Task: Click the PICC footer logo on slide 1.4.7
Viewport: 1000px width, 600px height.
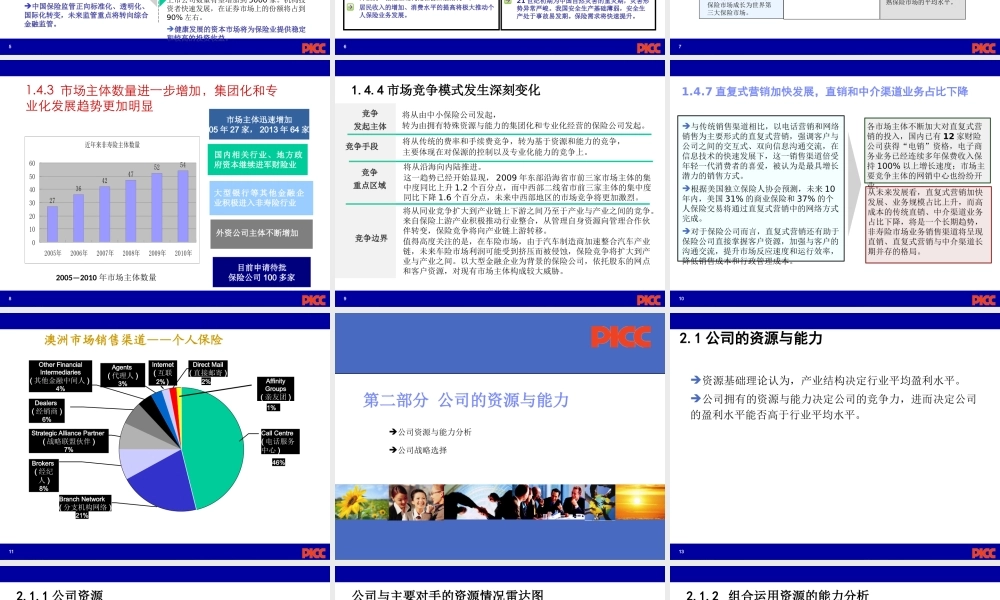Action: [x=983, y=300]
